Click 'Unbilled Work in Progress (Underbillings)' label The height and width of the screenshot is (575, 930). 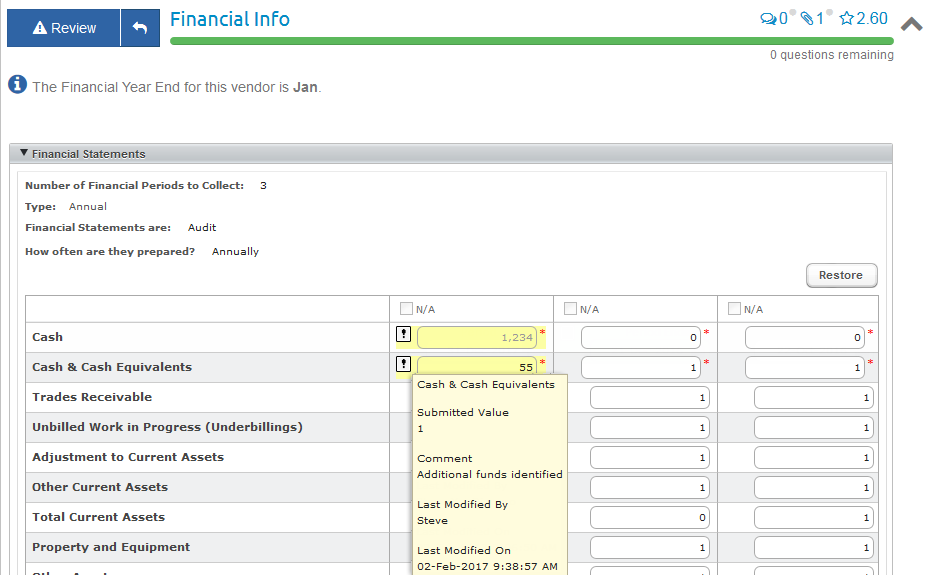pyautogui.click(x=167, y=427)
